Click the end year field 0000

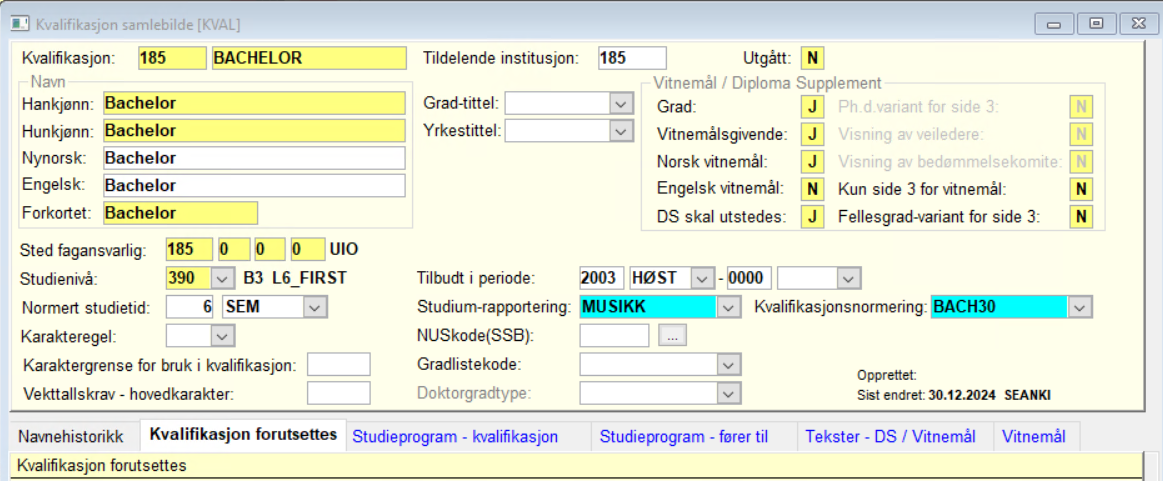(x=749, y=279)
